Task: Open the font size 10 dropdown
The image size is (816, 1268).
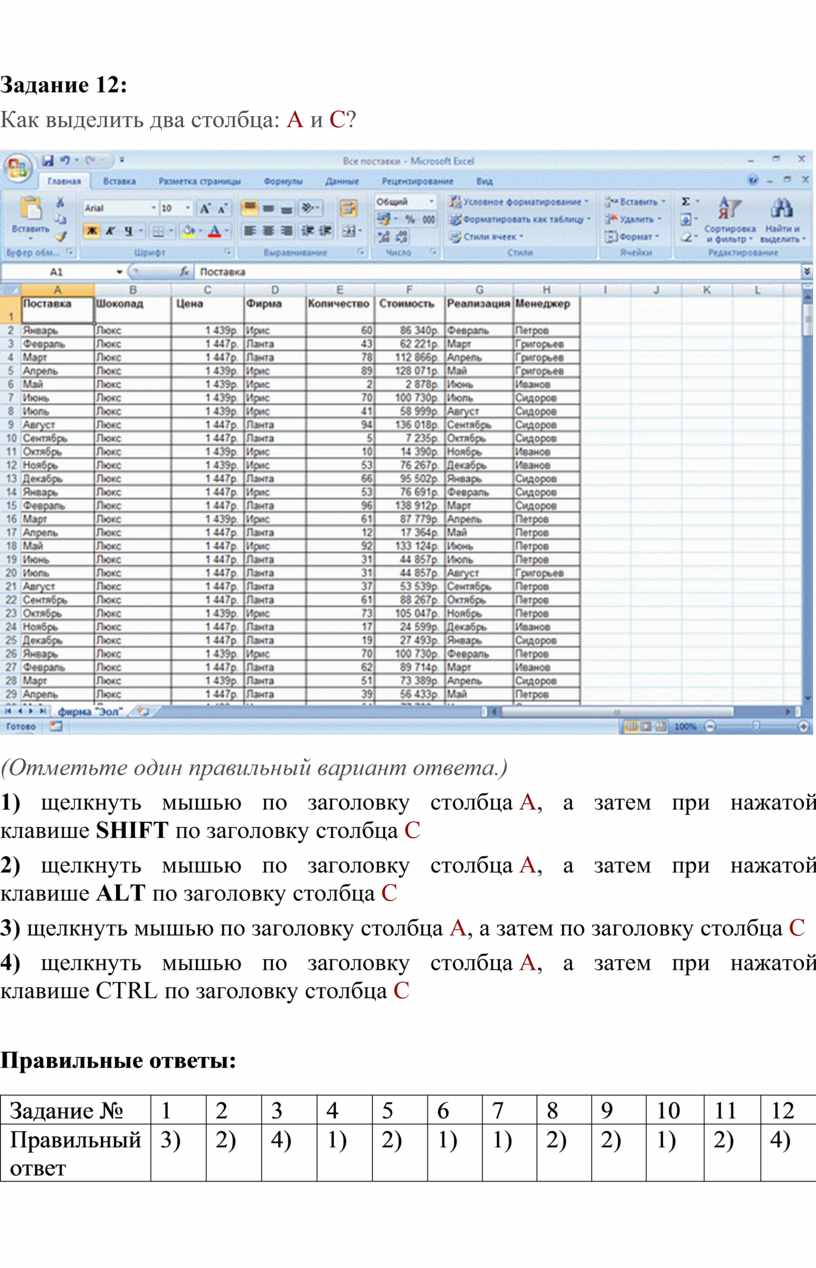Action: click(188, 208)
